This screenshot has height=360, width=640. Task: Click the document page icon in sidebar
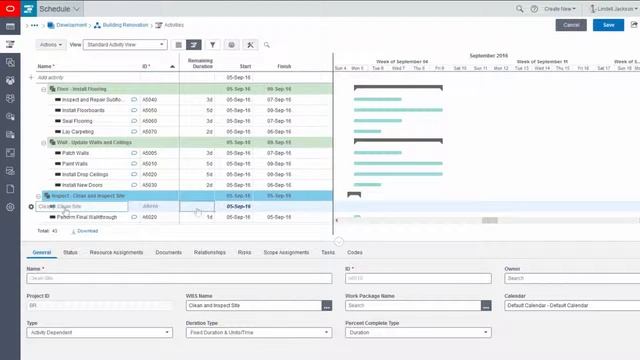click(x=10, y=189)
